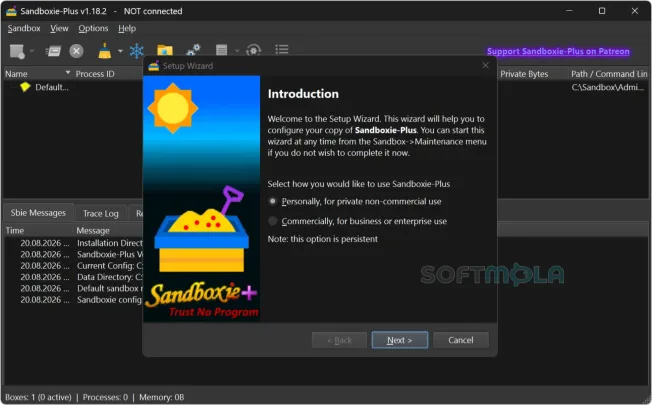This screenshot has width=652, height=405.
Task: Click the yellow Default box icon
Action: (x=25, y=87)
